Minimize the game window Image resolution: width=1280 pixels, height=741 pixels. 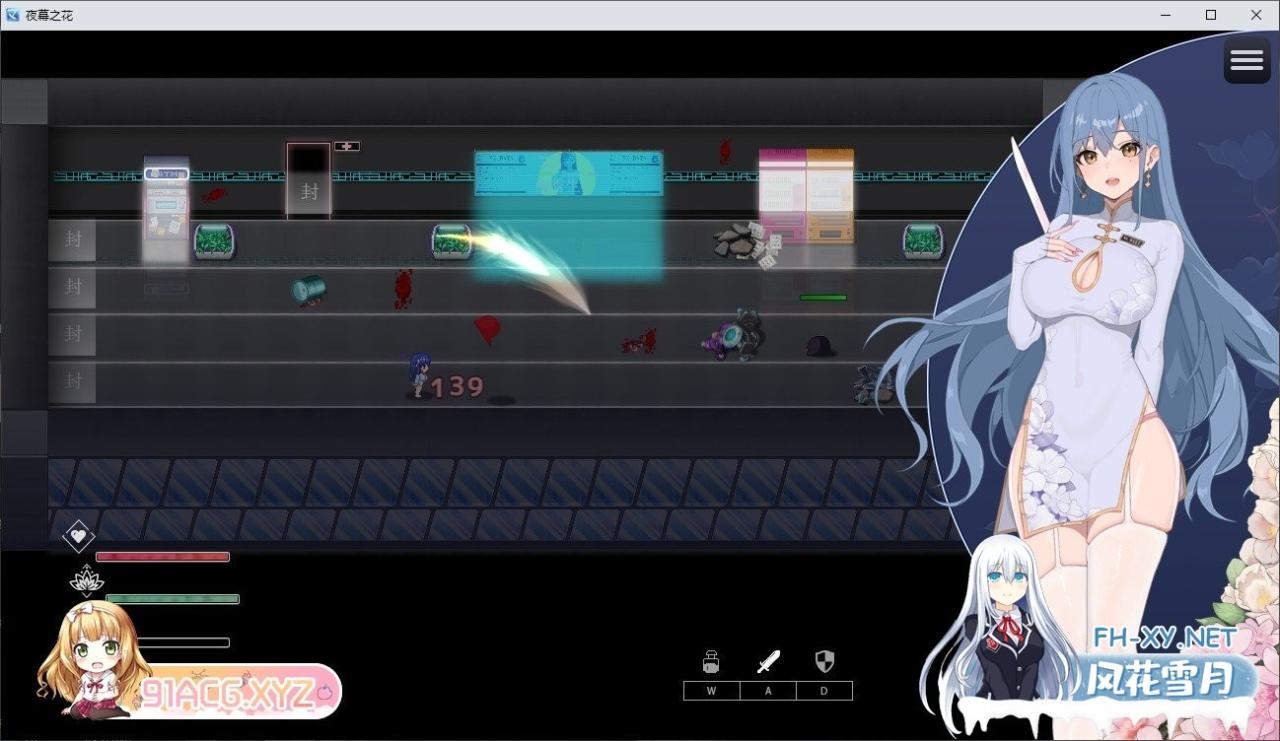1166,15
